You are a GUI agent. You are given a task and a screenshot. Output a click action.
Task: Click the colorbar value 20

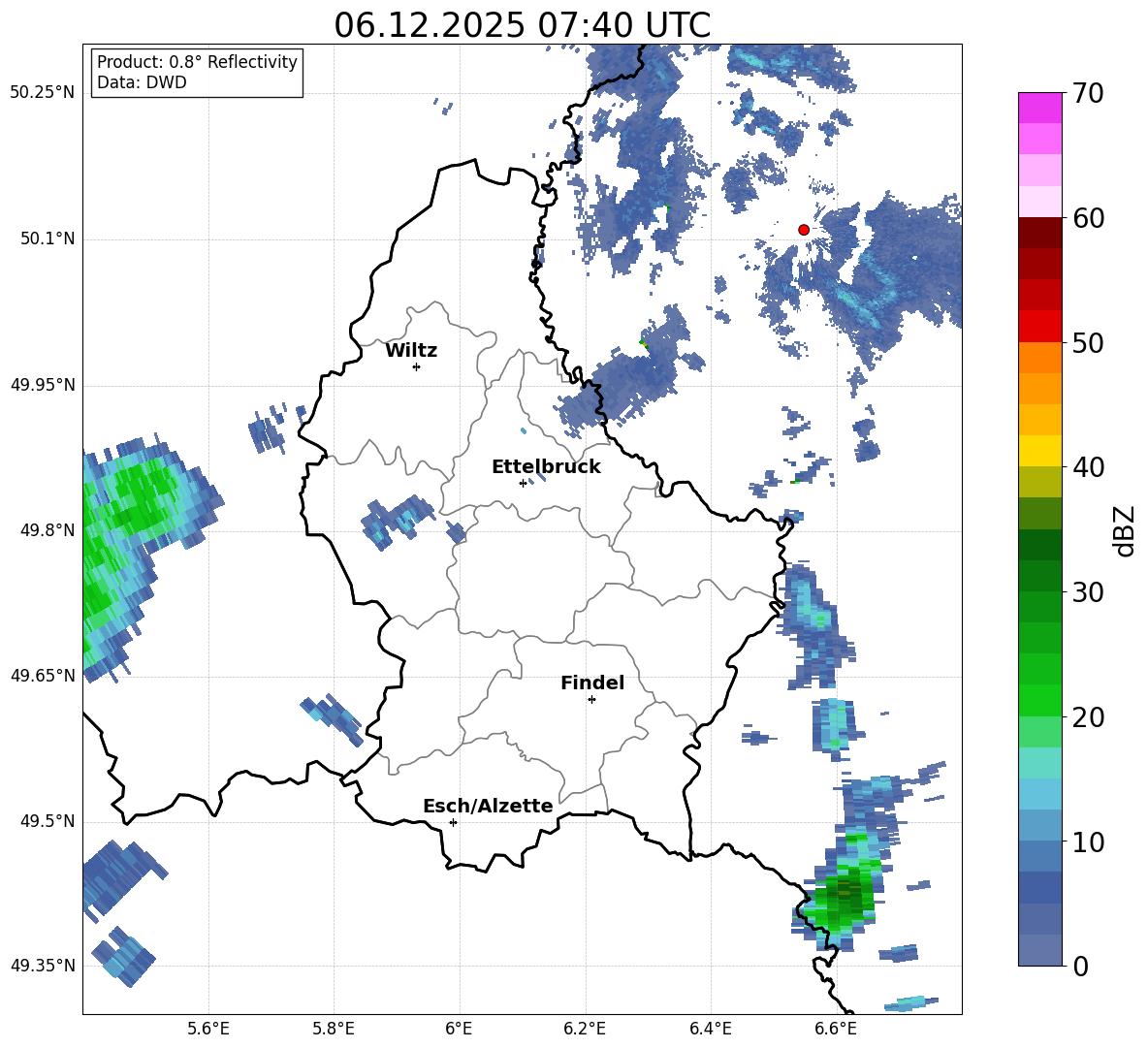pos(1088,717)
